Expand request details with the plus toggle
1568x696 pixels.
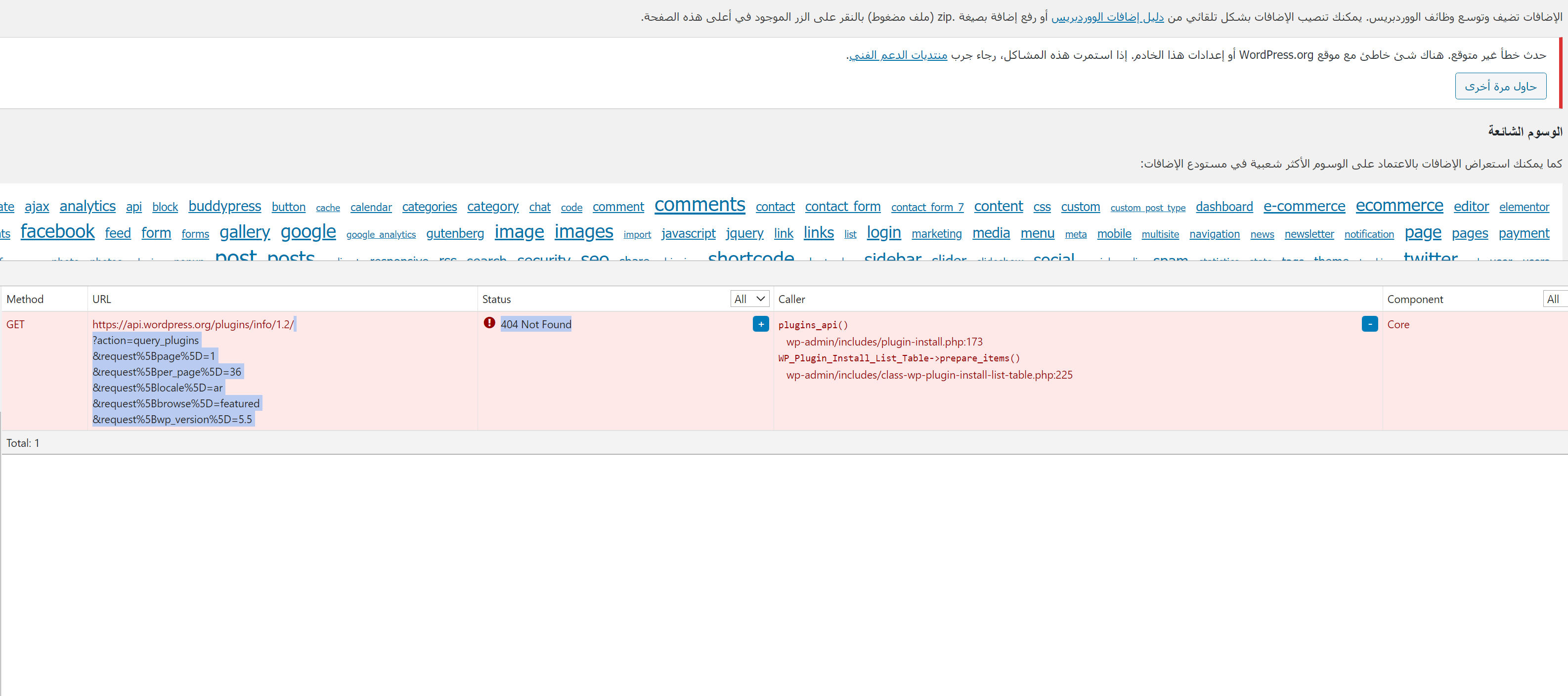(x=760, y=324)
